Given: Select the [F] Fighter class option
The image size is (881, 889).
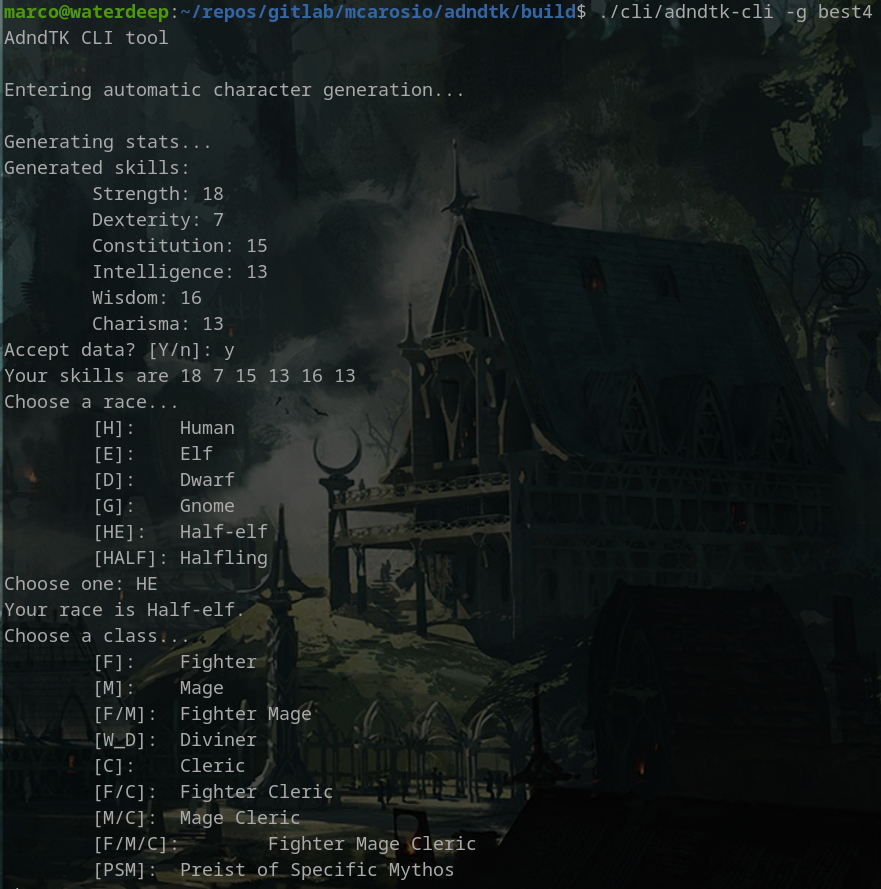Looking at the screenshot, I should [x=174, y=662].
